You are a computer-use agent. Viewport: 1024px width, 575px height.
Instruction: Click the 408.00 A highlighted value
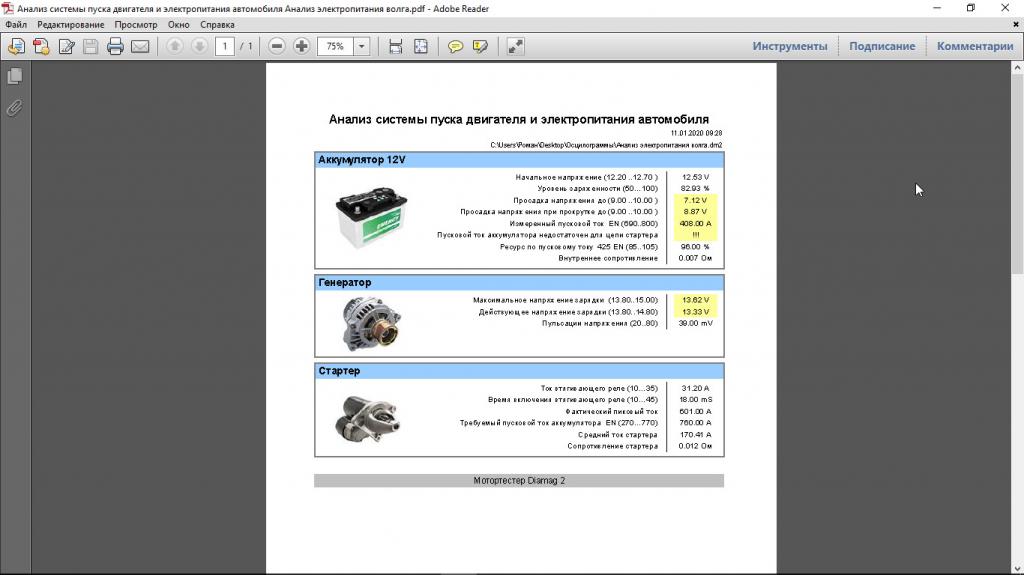(696, 223)
